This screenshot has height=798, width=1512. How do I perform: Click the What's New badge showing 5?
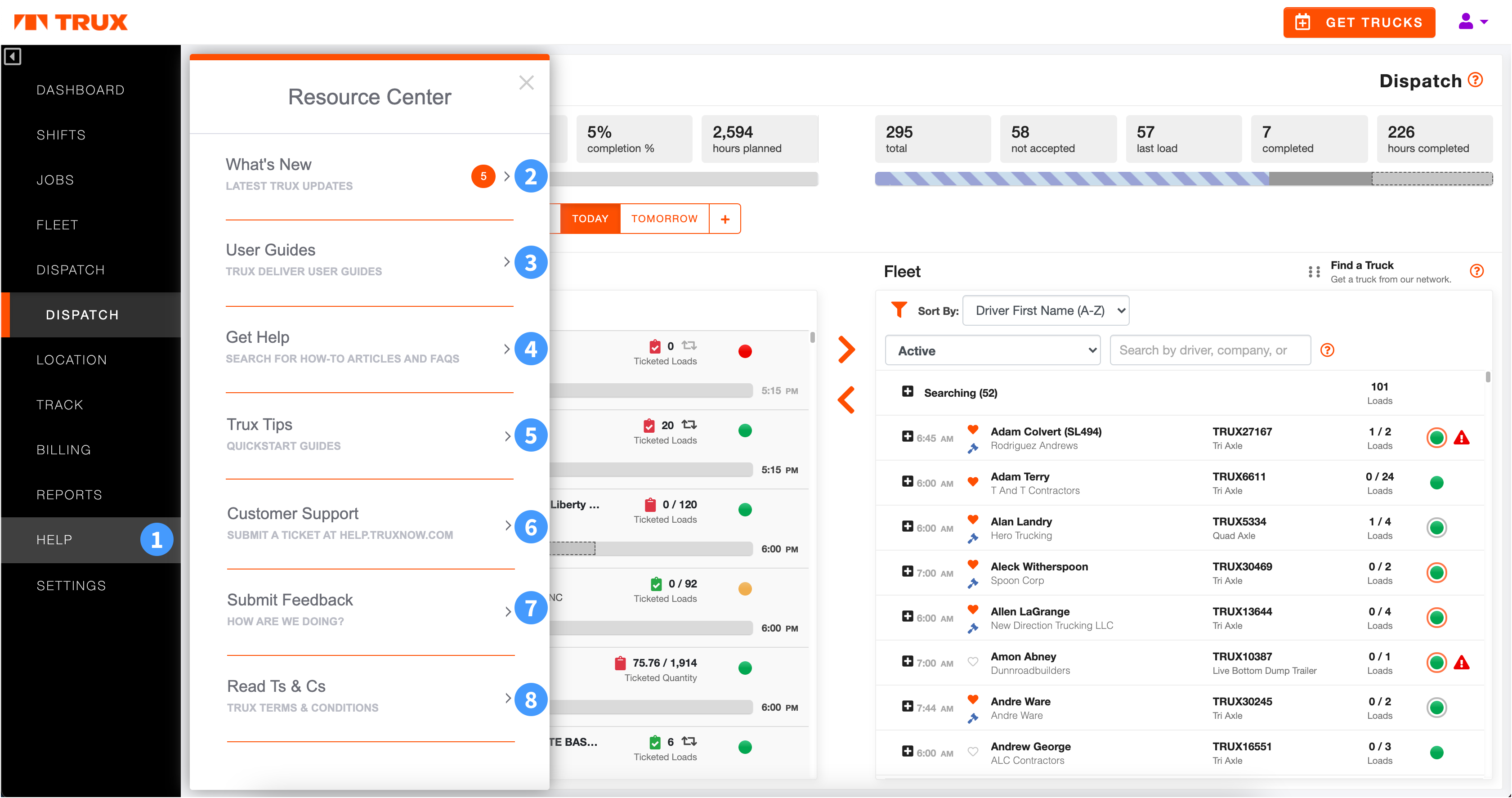pos(483,176)
